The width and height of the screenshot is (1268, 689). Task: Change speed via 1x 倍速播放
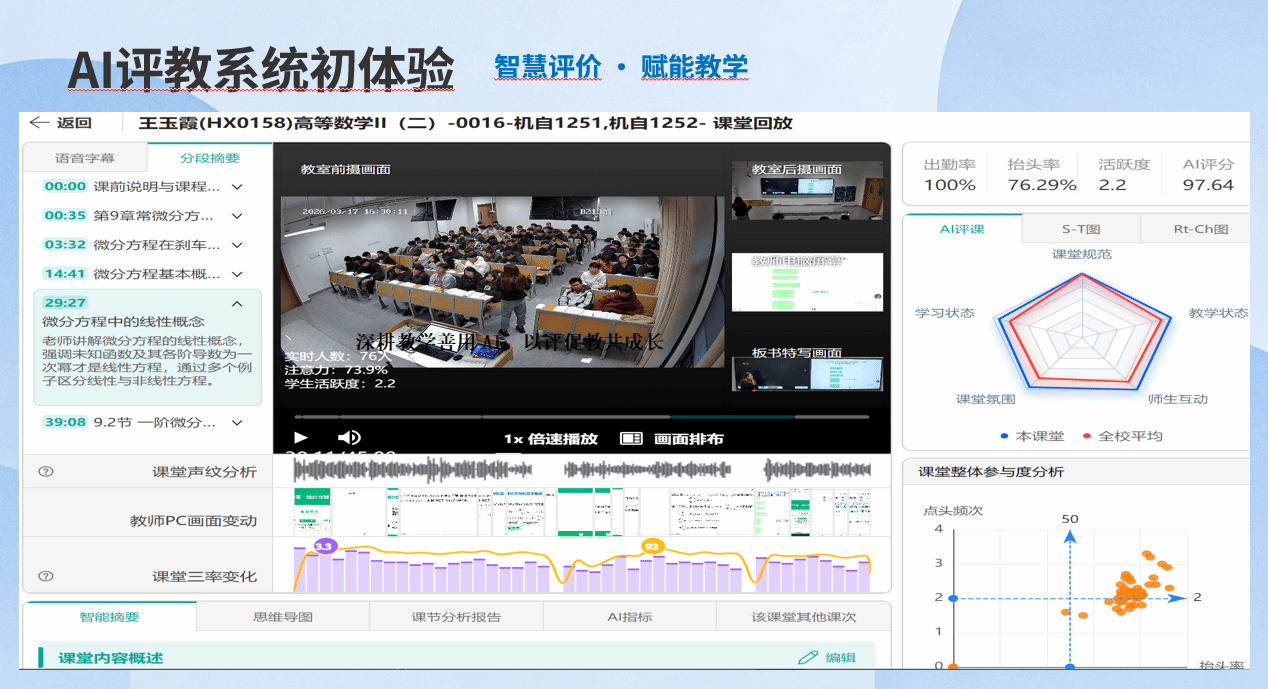[x=550, y=439]
